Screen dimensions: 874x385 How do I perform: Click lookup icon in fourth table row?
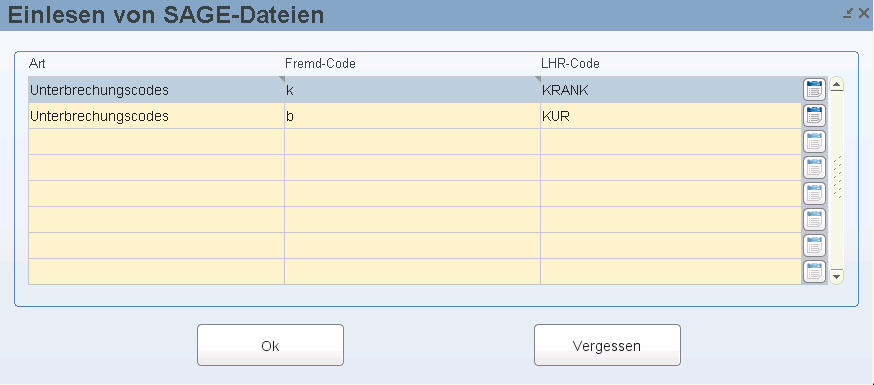coord(814,168)
